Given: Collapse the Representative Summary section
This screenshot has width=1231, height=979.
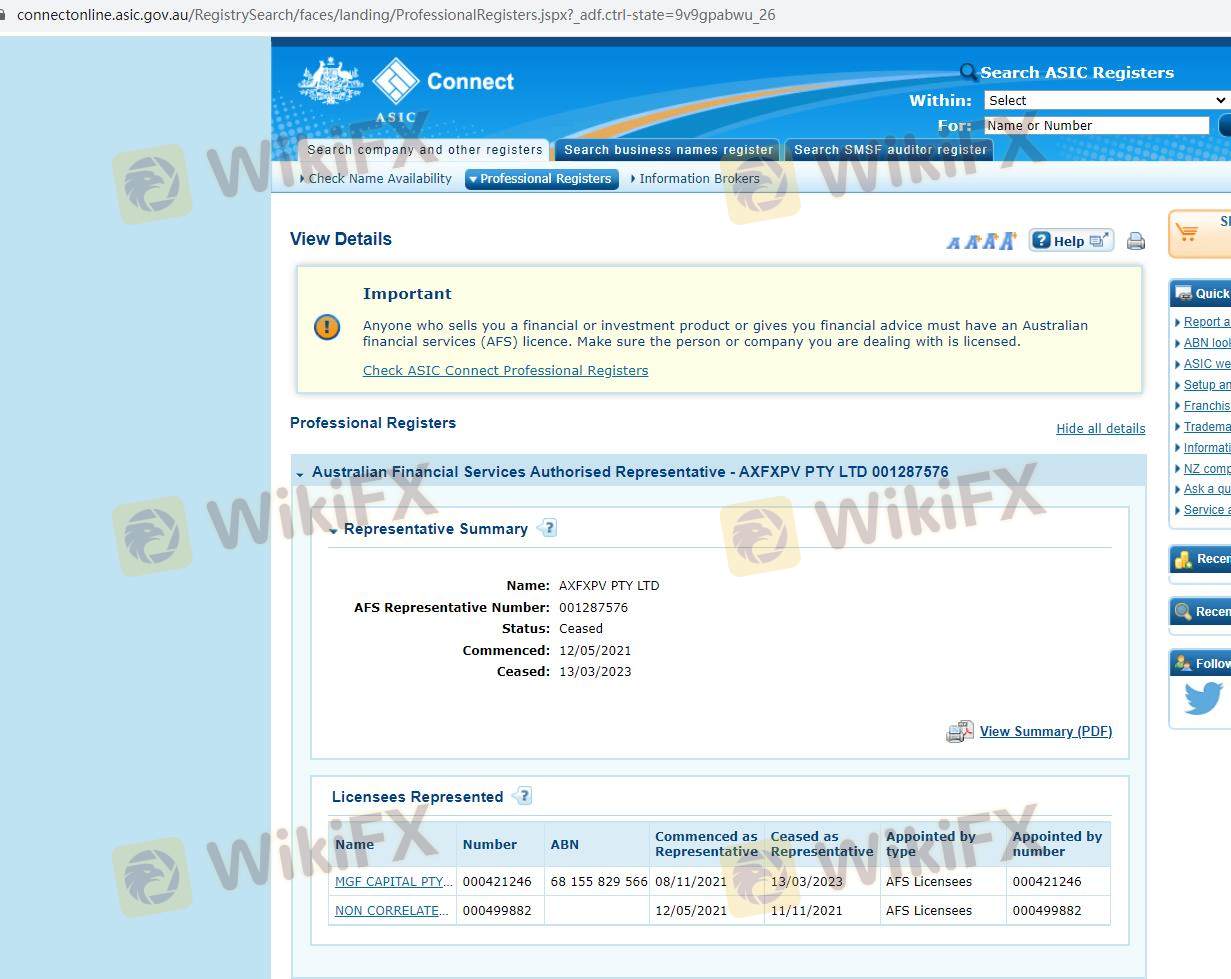Looking at the screenshot, I should 333,530.
